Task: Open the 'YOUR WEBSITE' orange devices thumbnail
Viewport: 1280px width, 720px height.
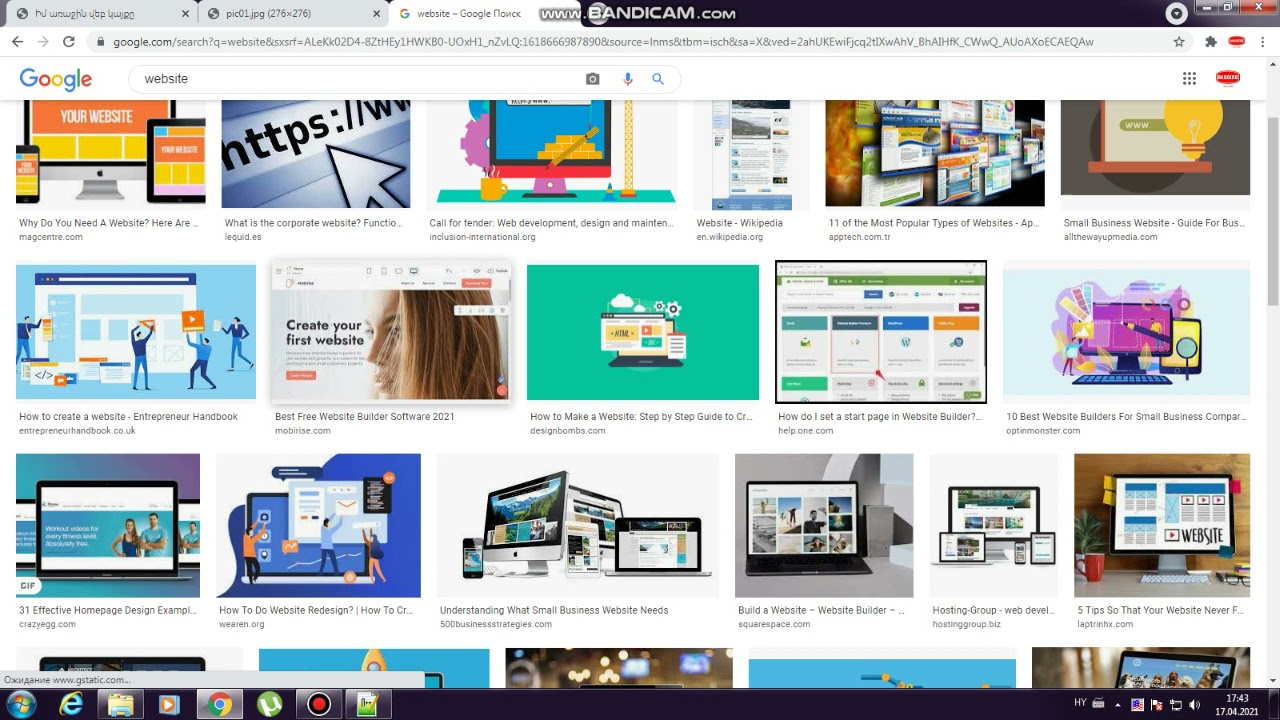Action: tap(111, 153)
